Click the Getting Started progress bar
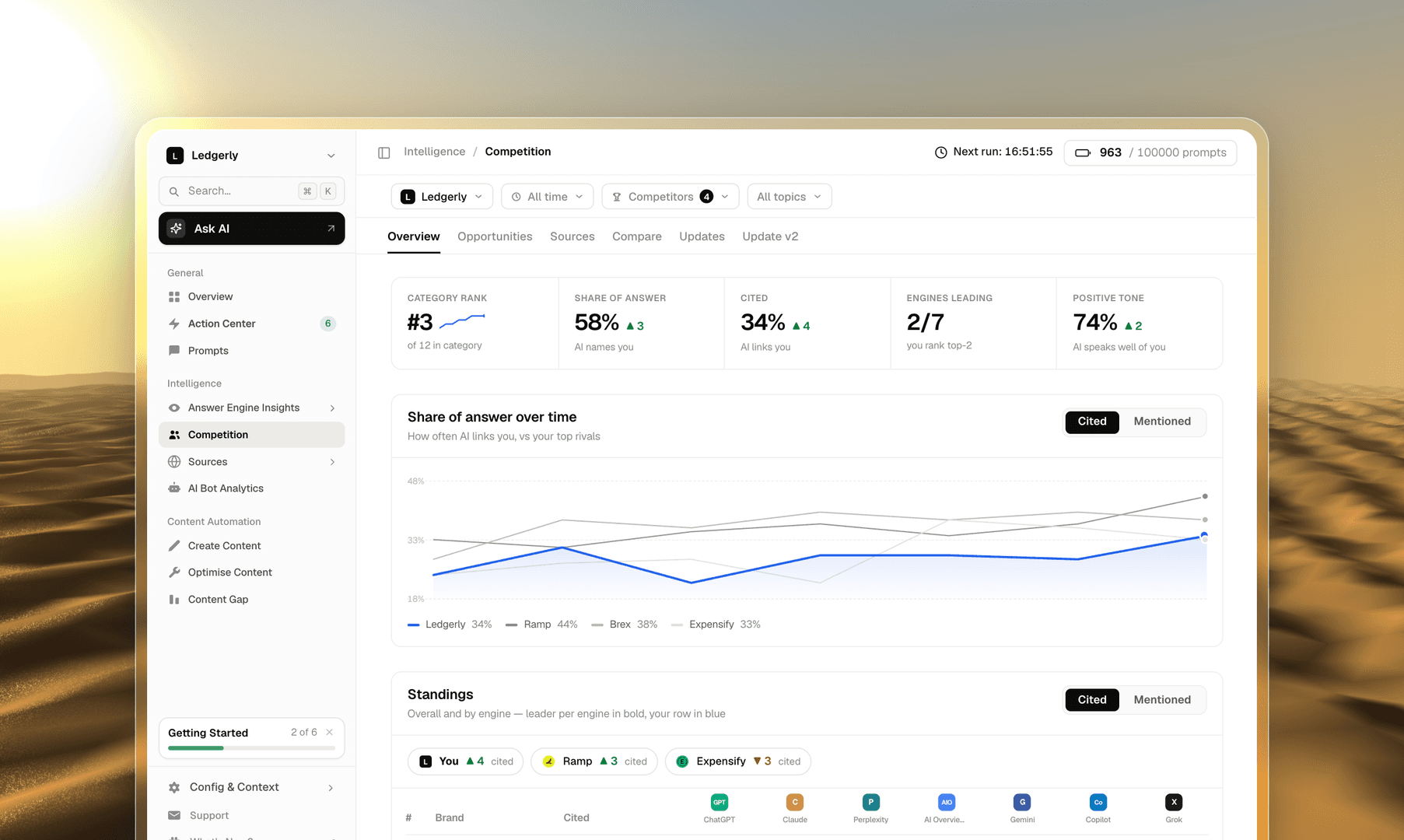This screenshot has height=840, width=1404. click(251, 748)
